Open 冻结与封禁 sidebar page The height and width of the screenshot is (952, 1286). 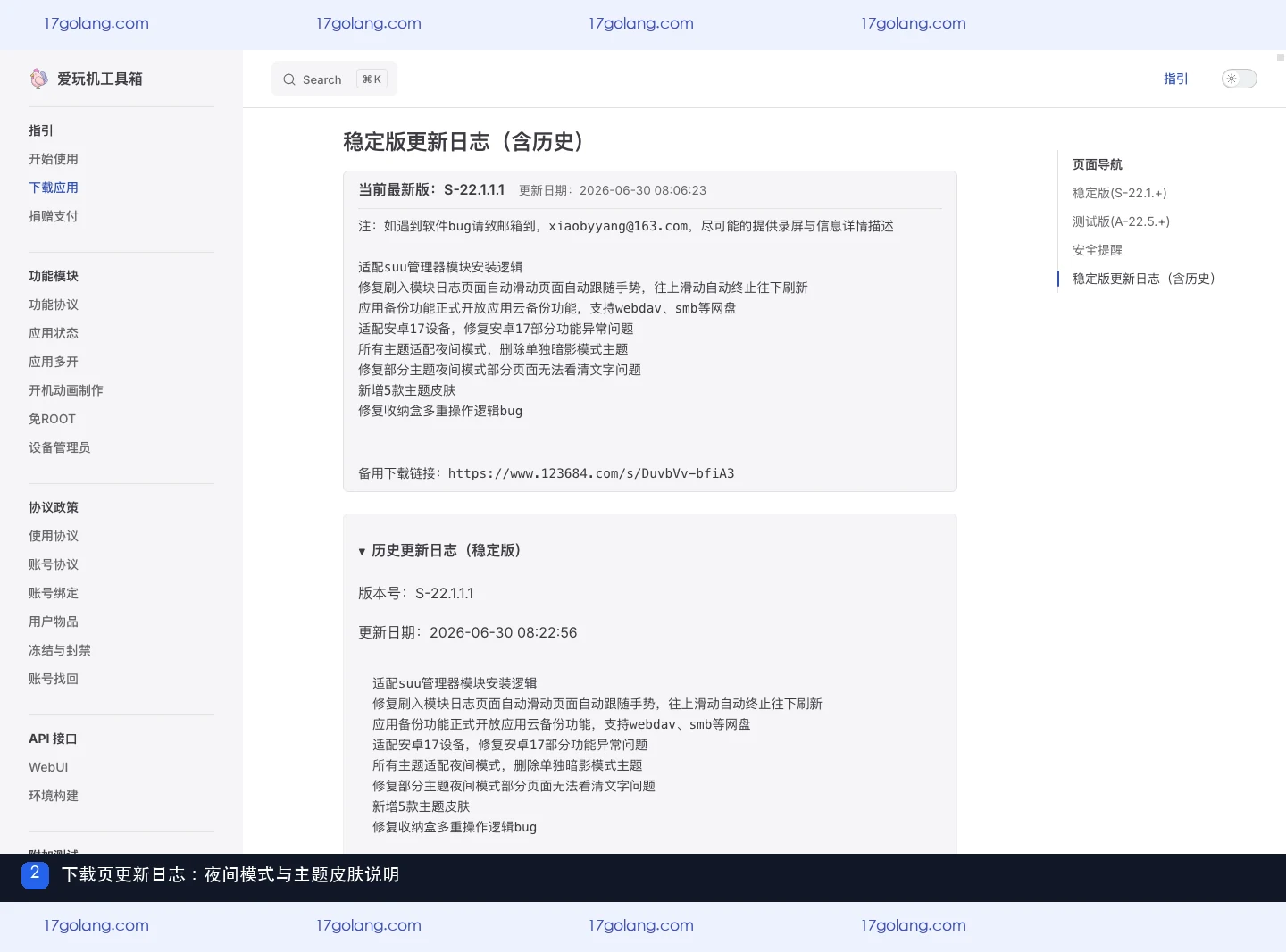point(60,650)
